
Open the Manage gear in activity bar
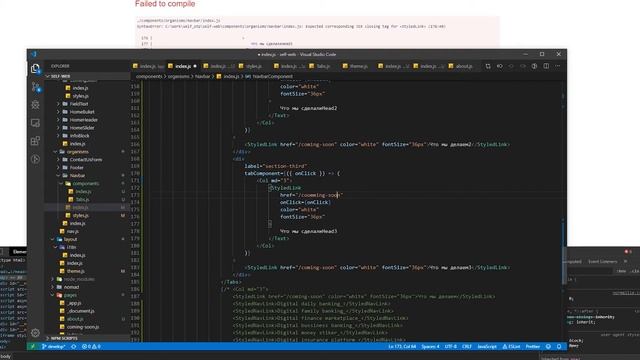[x=36, y=333]
